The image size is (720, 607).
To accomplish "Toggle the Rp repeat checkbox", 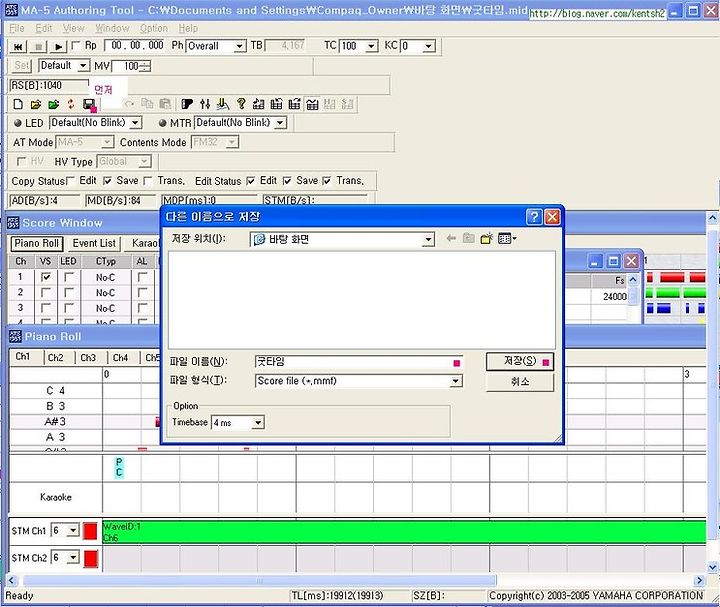I will point(76,45).
